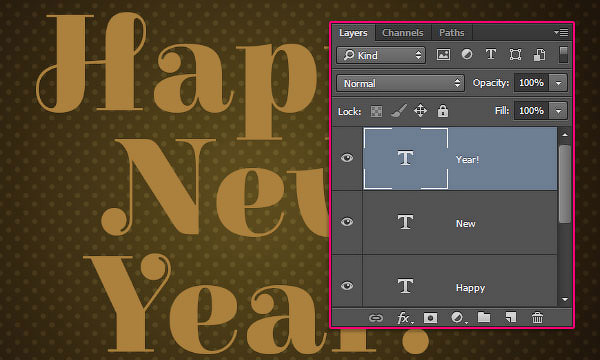600x360 pixels.
Task: Filter for smart objects icon
Action: pos(539,55)
